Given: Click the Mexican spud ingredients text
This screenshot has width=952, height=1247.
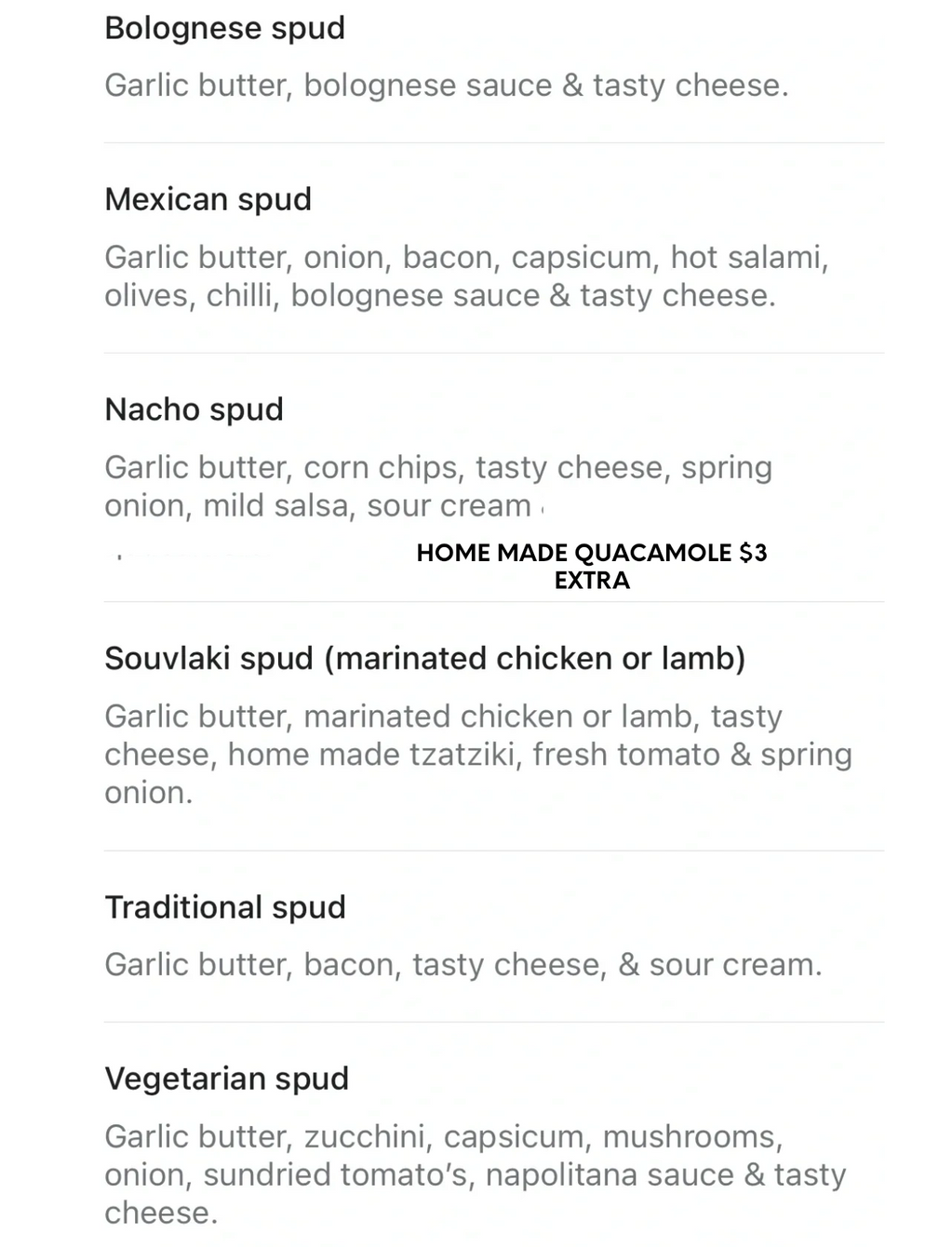Looking at the screenshot, I should (x=466, y=276).
